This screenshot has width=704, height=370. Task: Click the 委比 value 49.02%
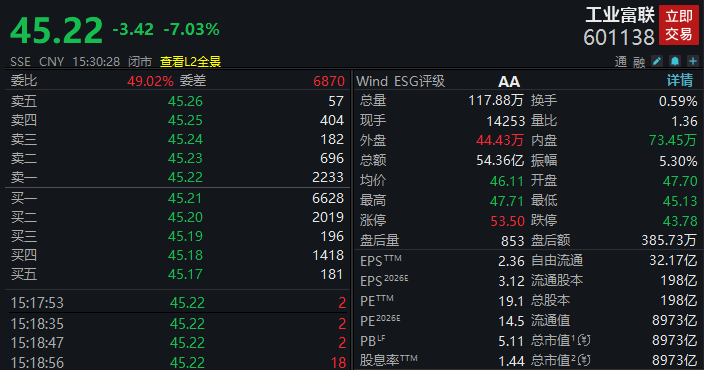tap(150, 81)
